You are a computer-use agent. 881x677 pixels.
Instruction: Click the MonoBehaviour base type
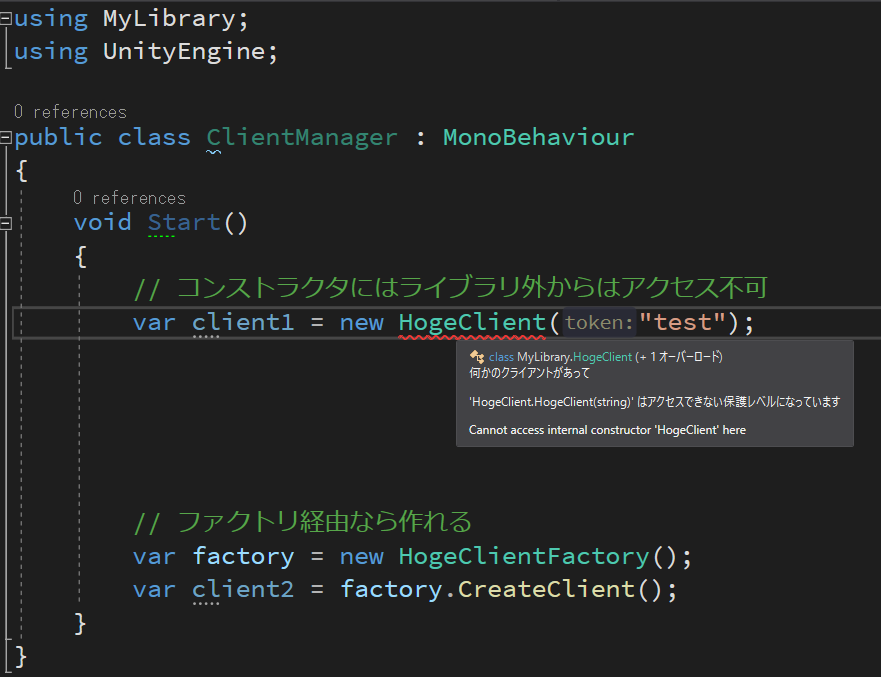coord(538,137)
